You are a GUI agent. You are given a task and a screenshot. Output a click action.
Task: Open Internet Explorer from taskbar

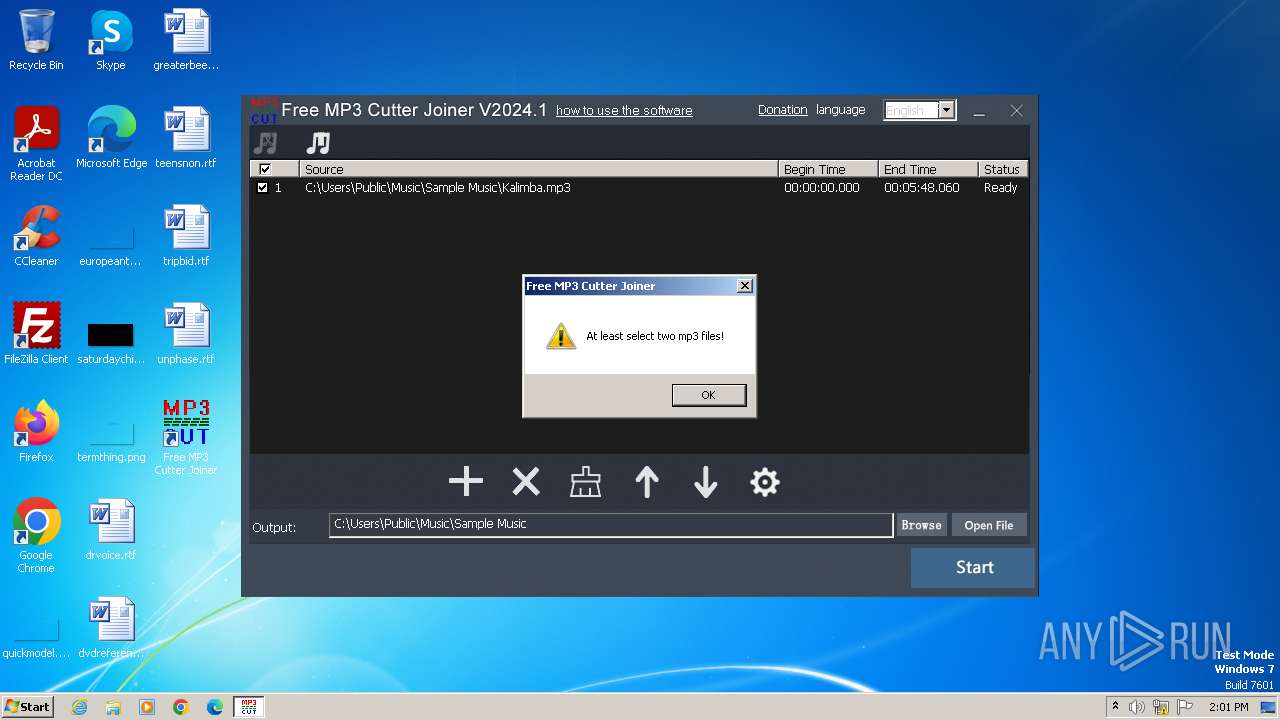coord(80,707)
